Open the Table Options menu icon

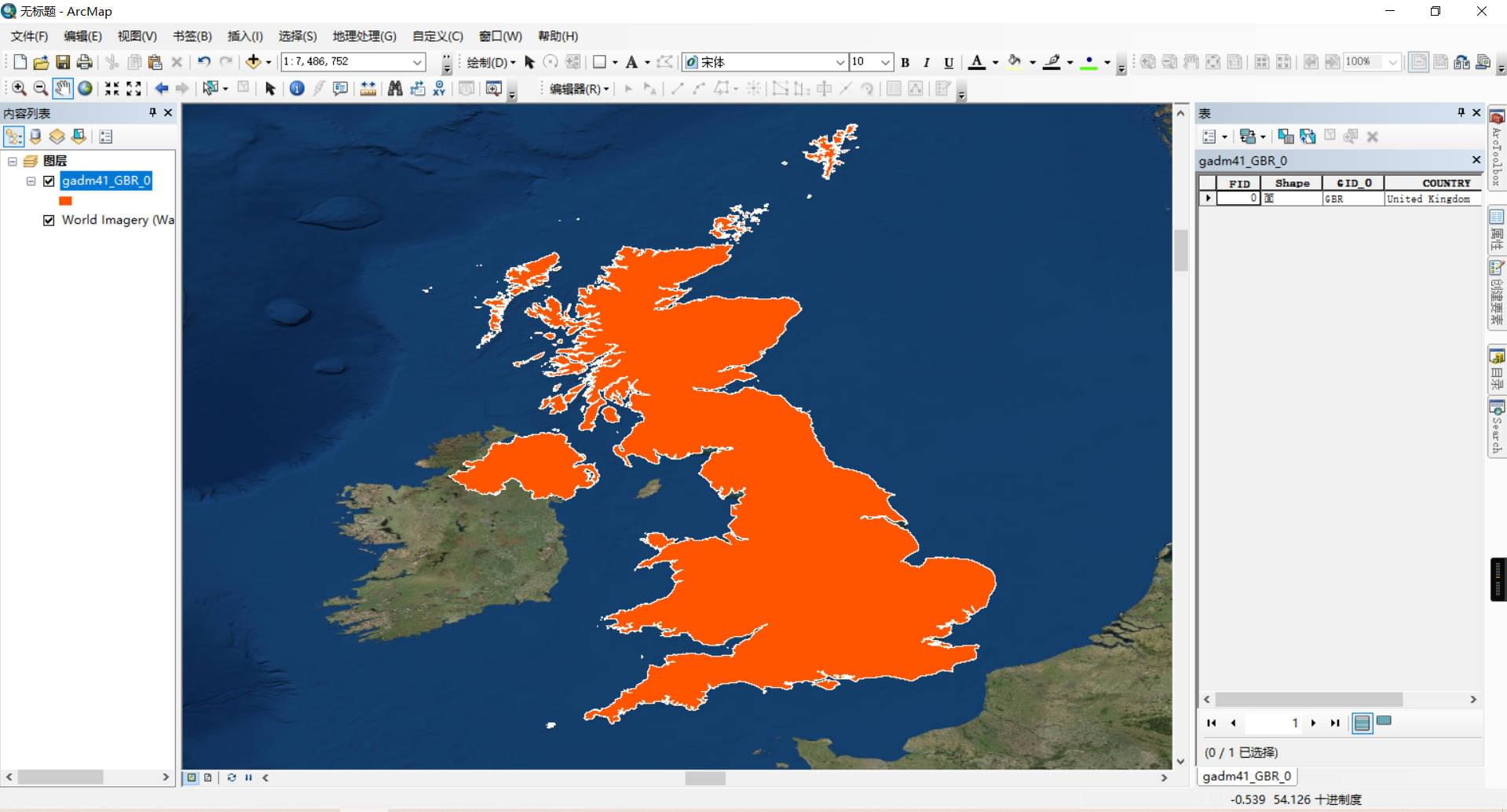coord(1213,137)
